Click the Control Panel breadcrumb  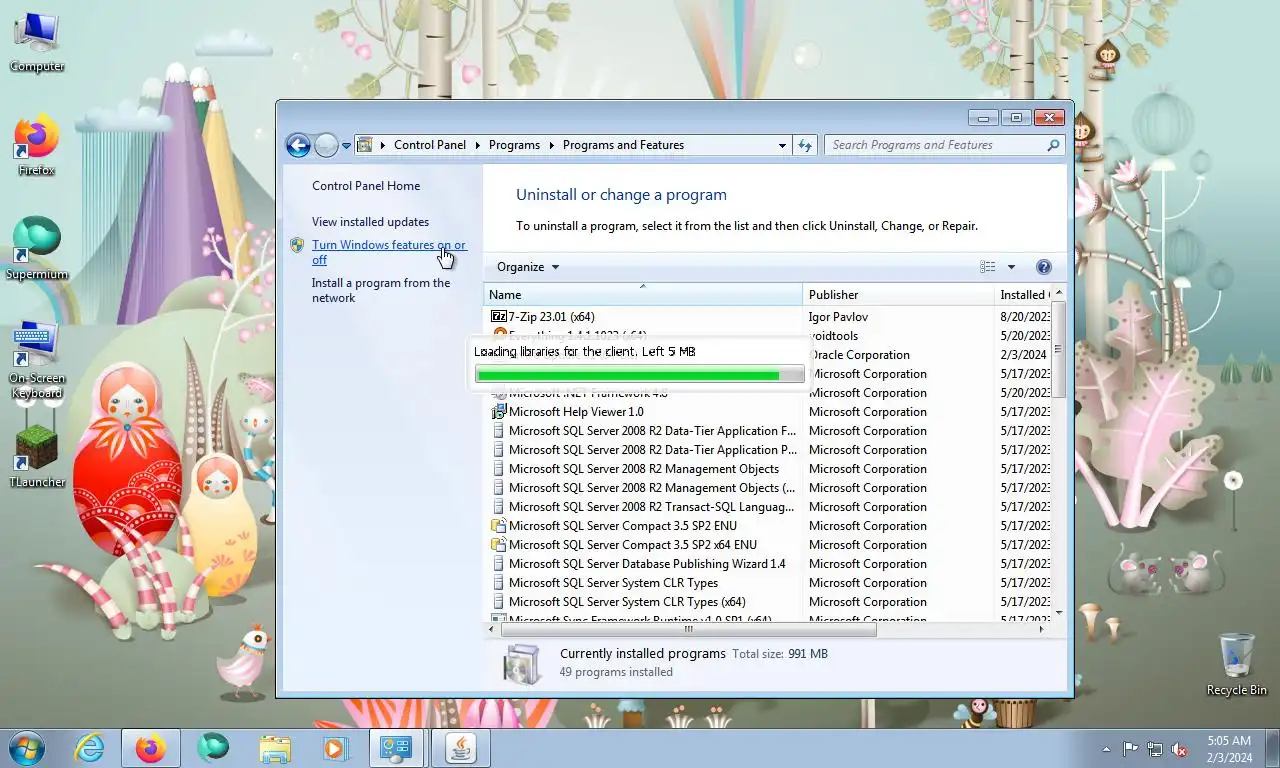pos(430,145)
